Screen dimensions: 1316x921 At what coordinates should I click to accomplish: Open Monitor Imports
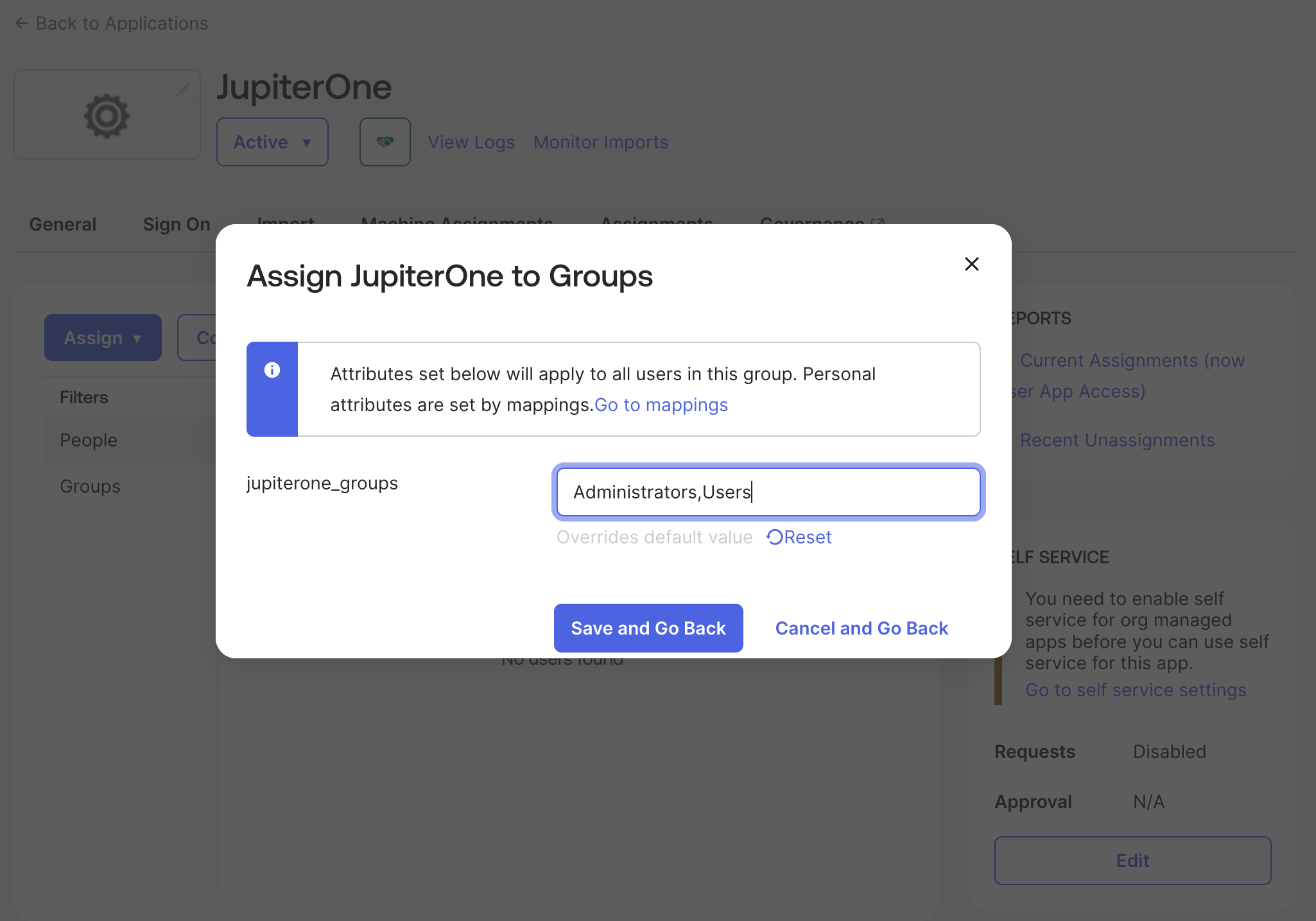coord(601,142)
